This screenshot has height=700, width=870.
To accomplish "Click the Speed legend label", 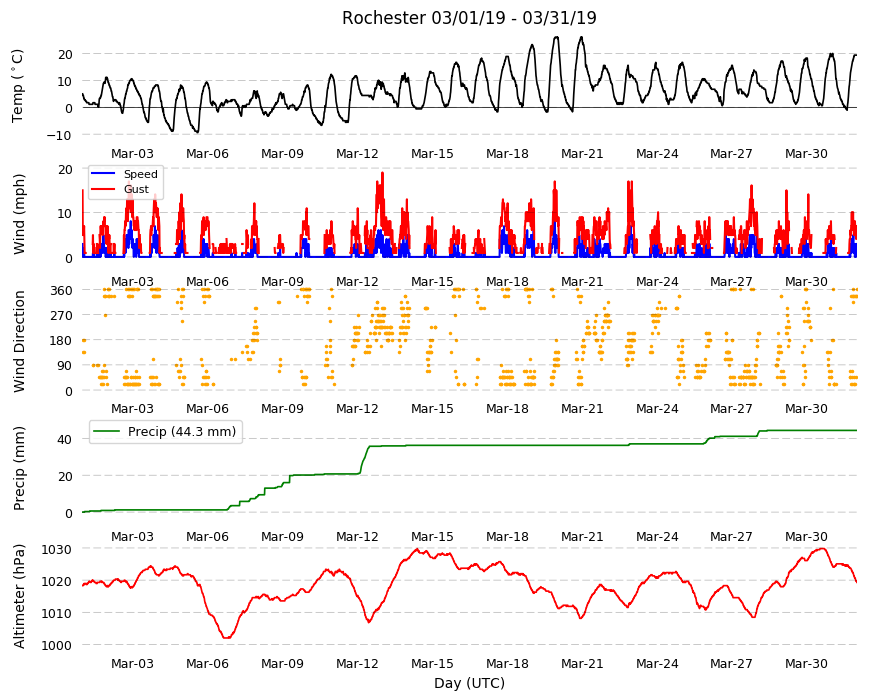I will tap(140, 174).
